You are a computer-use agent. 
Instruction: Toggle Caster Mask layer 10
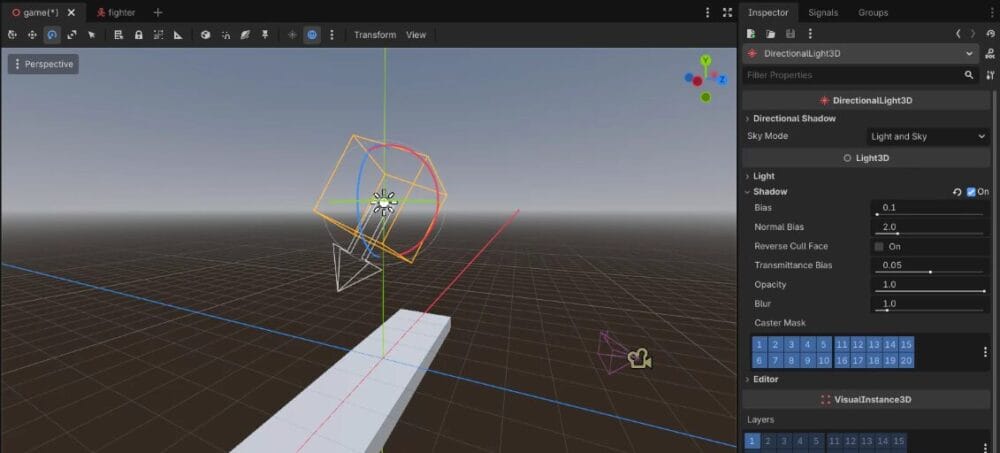coord(823,360)
